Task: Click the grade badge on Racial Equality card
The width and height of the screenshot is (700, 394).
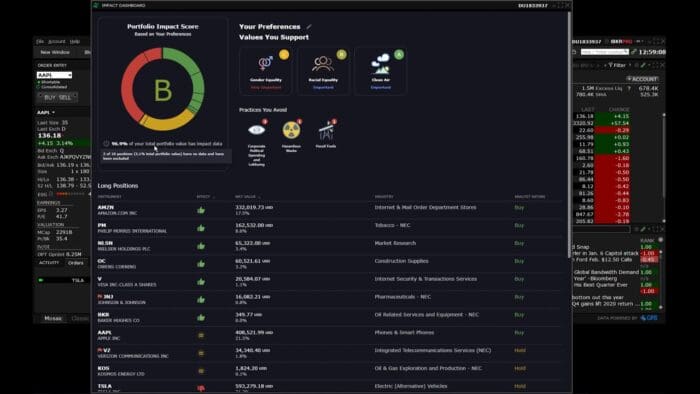Action: tap(342, 54)
